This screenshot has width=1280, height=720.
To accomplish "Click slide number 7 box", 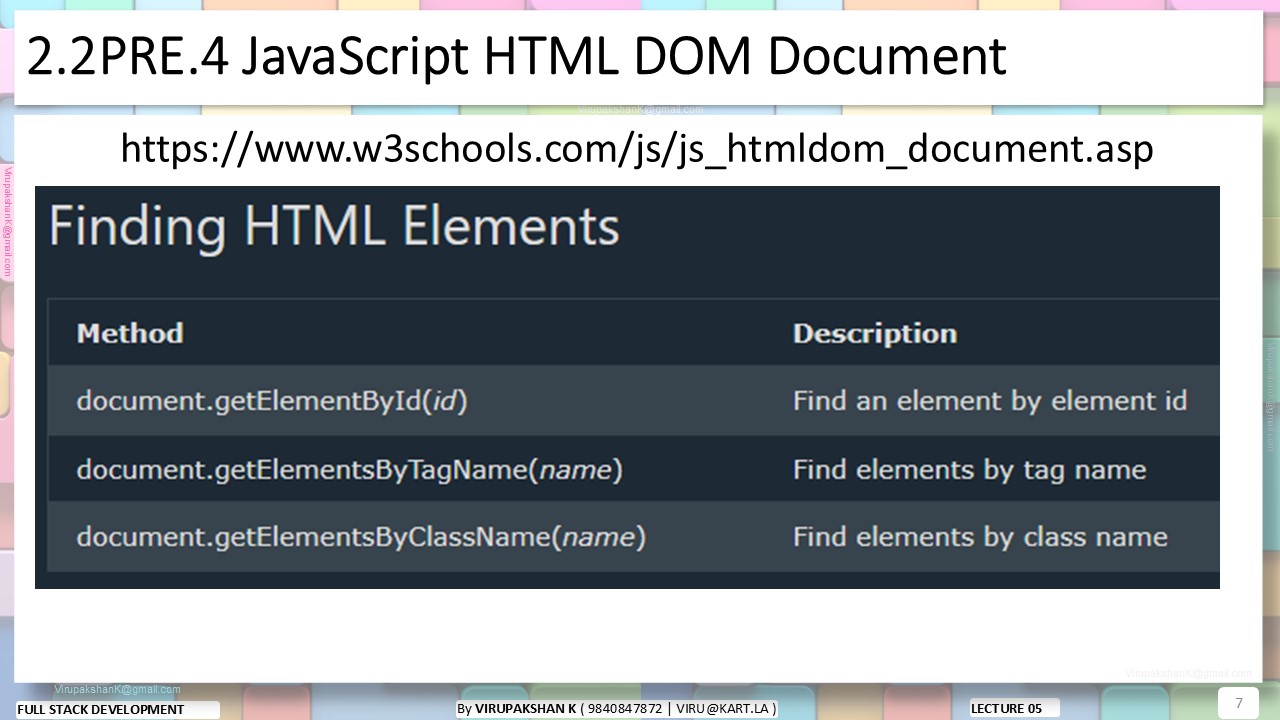I will 1238,702.
